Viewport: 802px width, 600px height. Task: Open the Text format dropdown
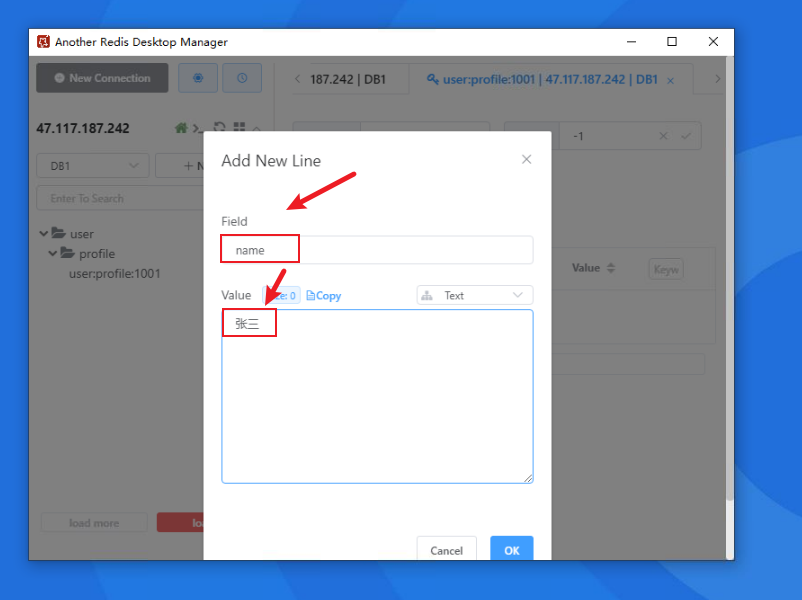point(475,295)
